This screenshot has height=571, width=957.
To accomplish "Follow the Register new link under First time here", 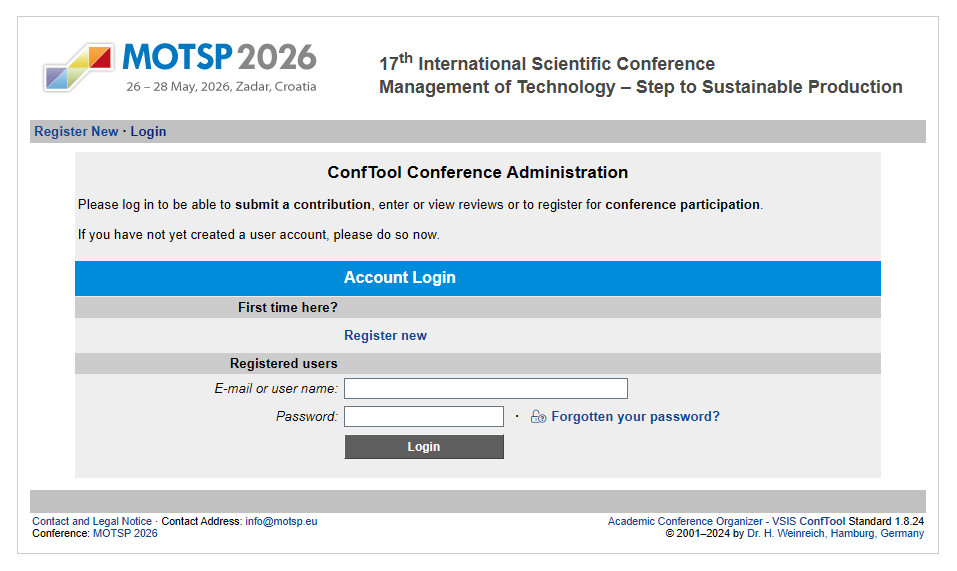I will point(385,336).
